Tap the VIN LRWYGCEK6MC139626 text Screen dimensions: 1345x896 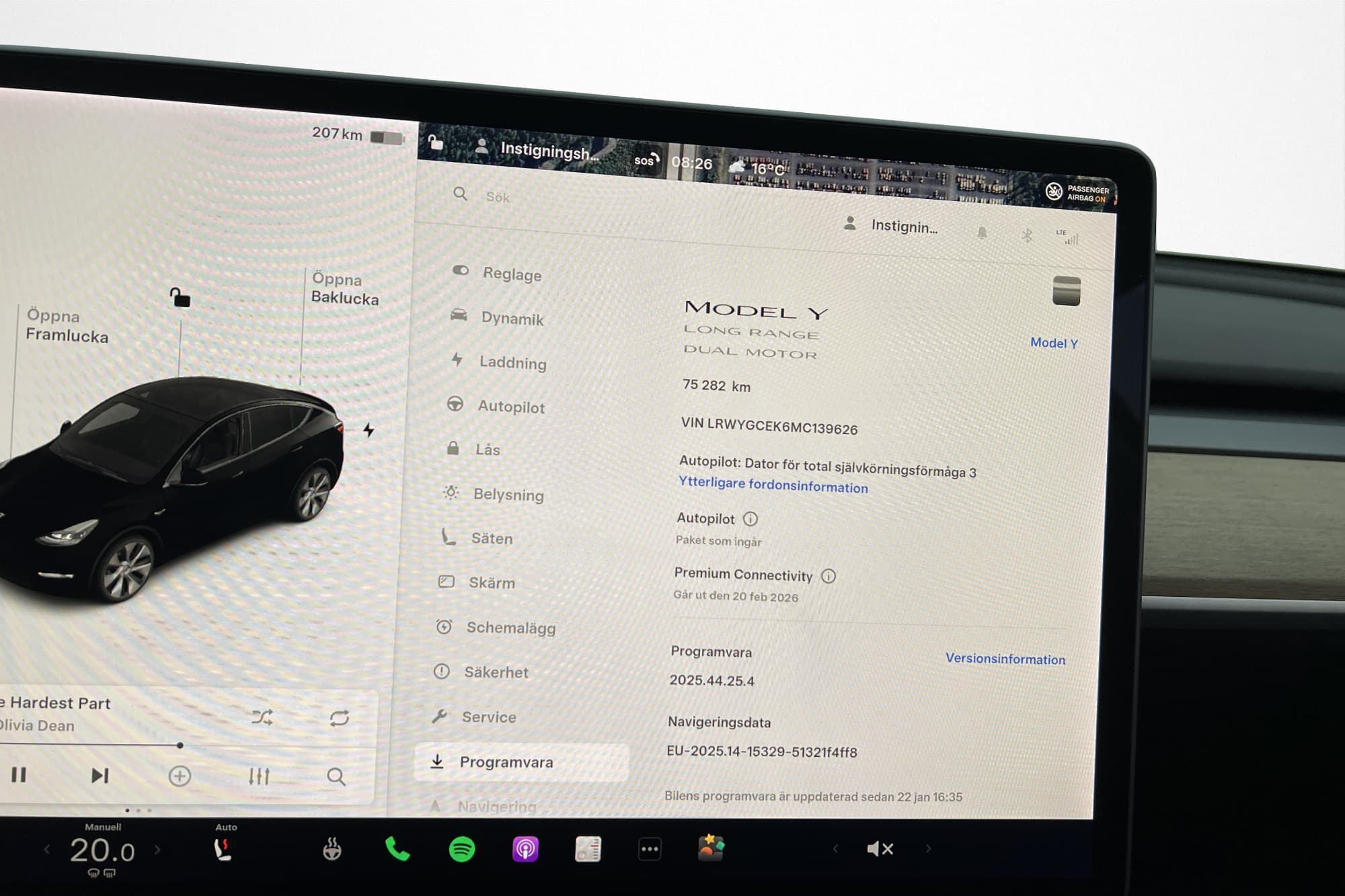click(769, 425)
